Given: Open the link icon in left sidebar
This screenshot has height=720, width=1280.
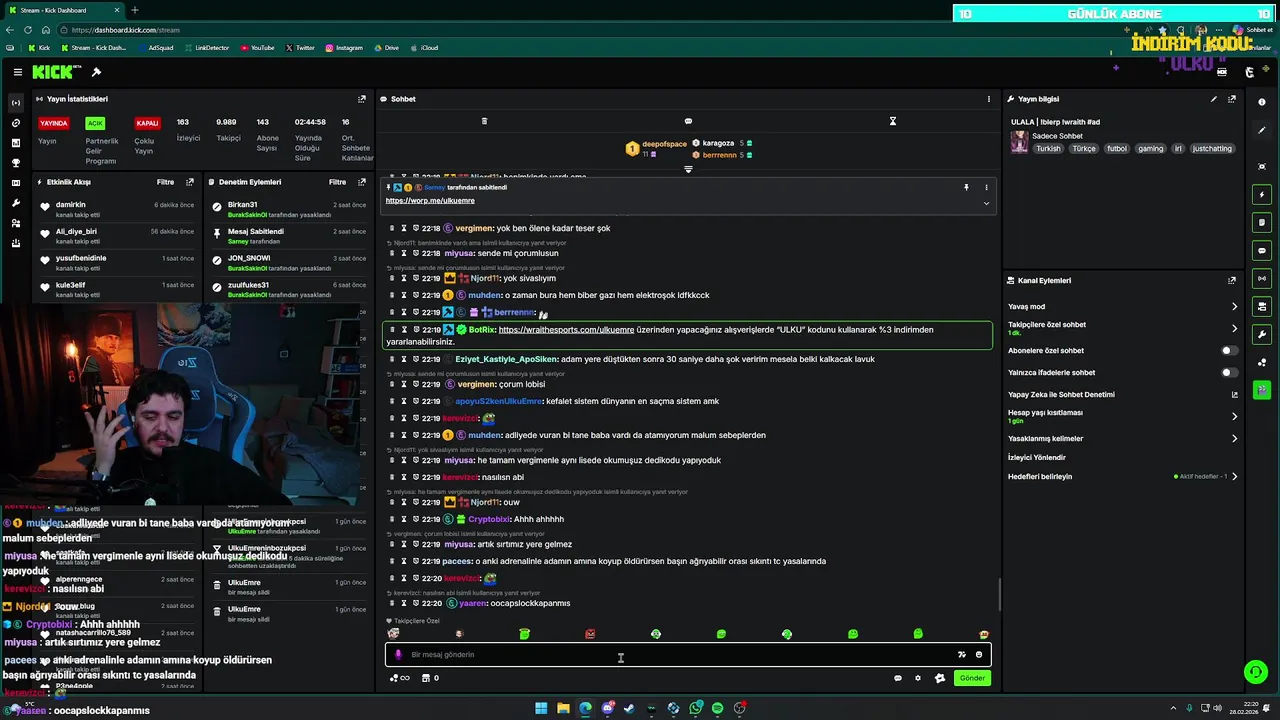Looking at the screenshot, I should click(x=15, y=123).
